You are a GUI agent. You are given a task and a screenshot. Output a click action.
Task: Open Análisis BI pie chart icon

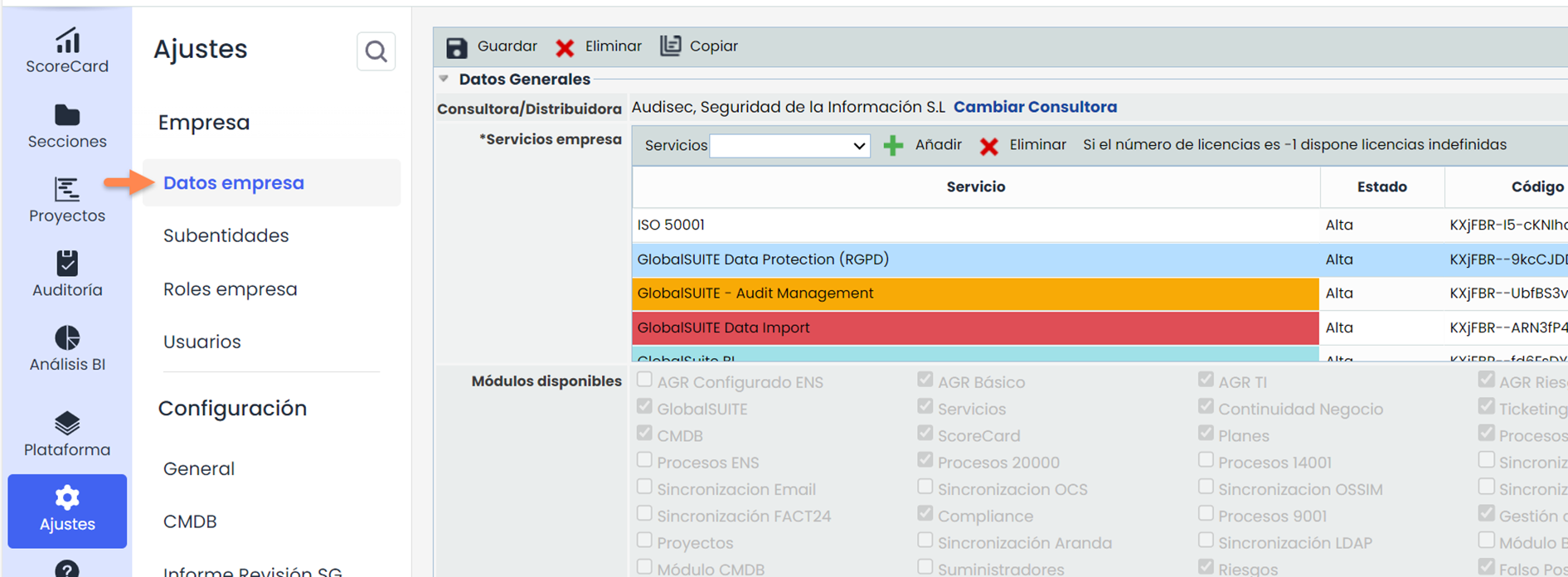pos(67,338)
